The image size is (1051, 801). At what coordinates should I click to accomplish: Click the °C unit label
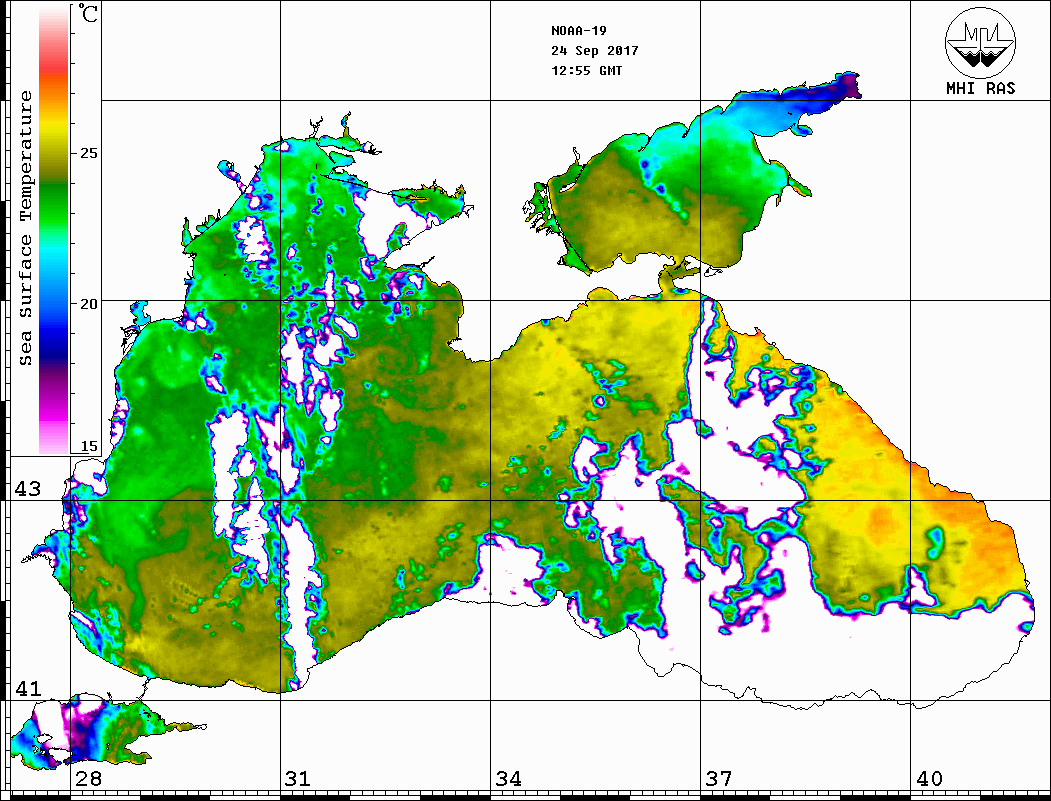coord(87,13)
